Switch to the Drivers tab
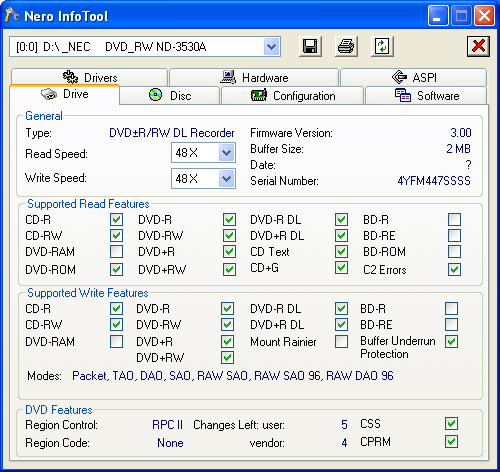500x472 pixels. 89,77
